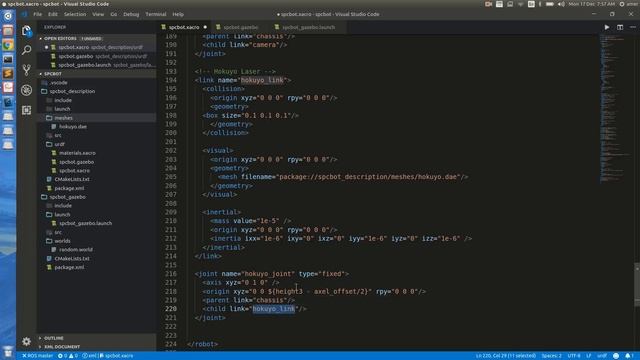
Task: Open materials.xacro in the explorer tree
Action: click(77, 153)
